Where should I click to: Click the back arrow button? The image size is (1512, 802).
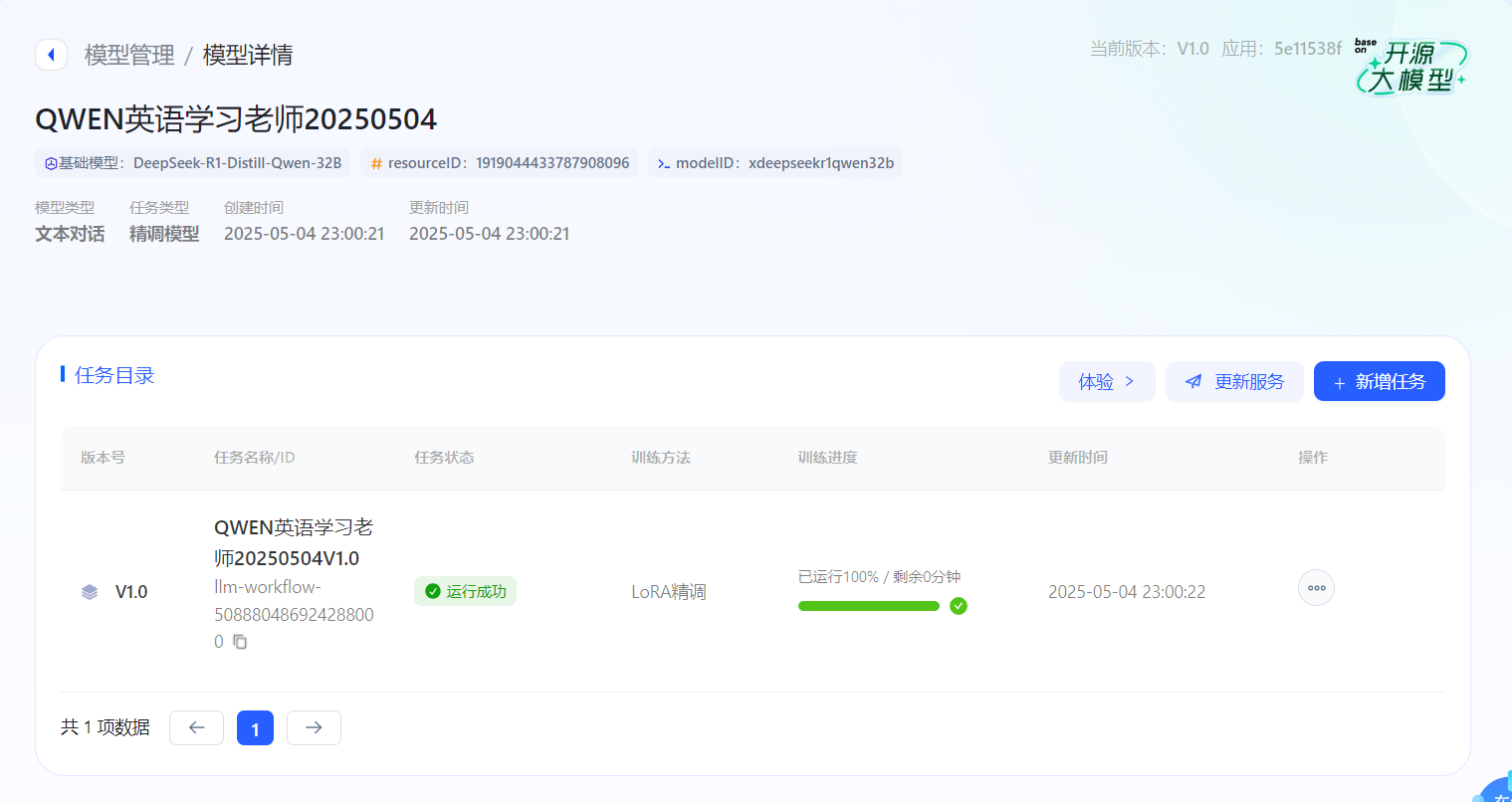point(51,55)
